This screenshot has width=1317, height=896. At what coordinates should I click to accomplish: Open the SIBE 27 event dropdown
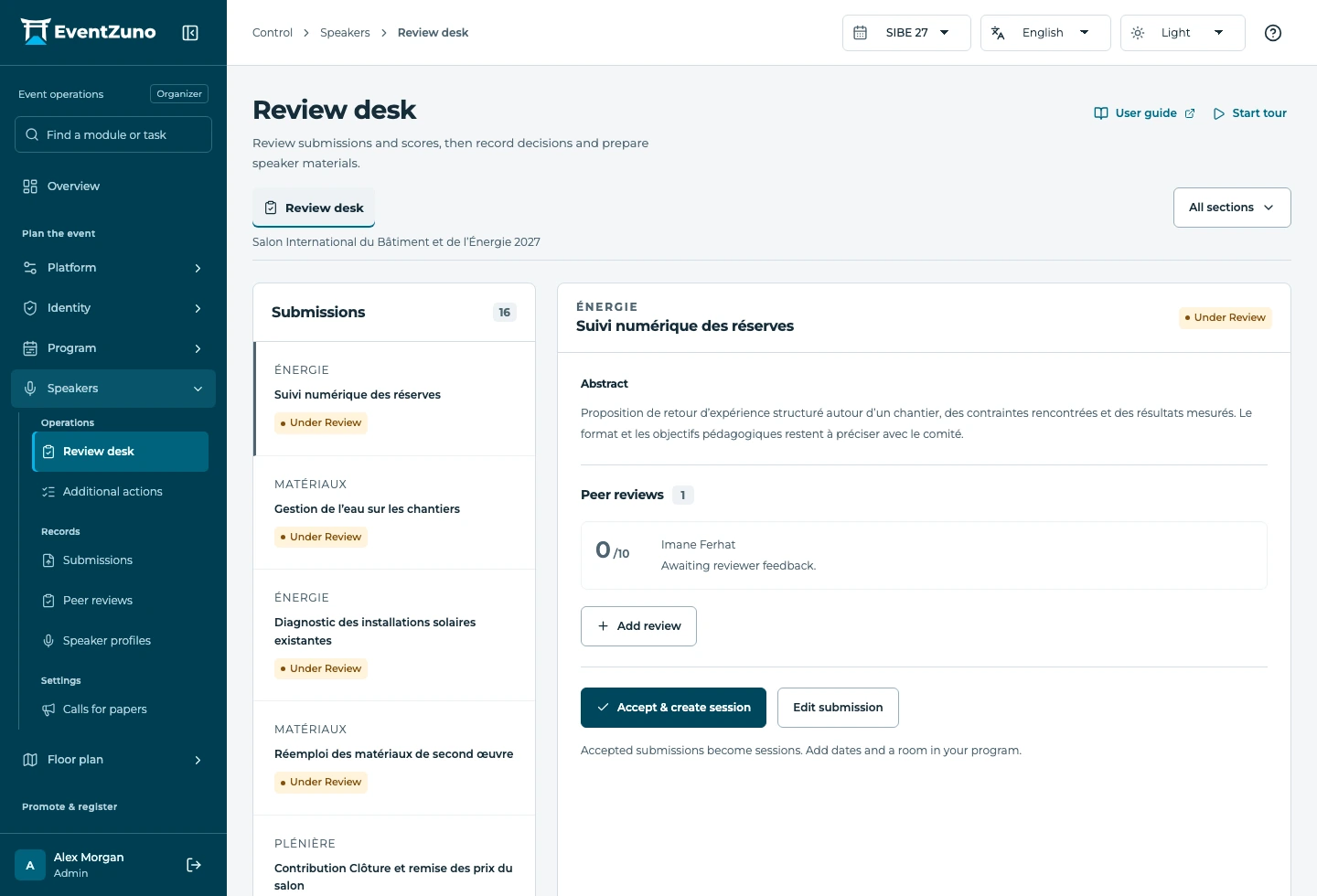click(x=906, y=33)
